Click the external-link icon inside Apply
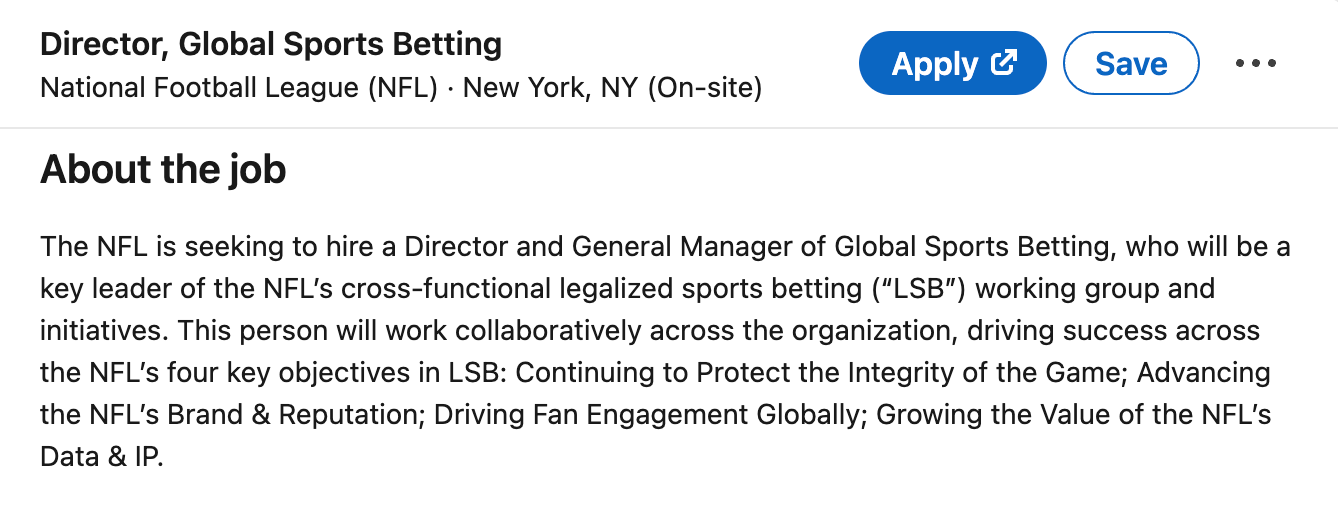This screenshot has height=516, width=1338. pyautogui.click(x=1003, y=63)
